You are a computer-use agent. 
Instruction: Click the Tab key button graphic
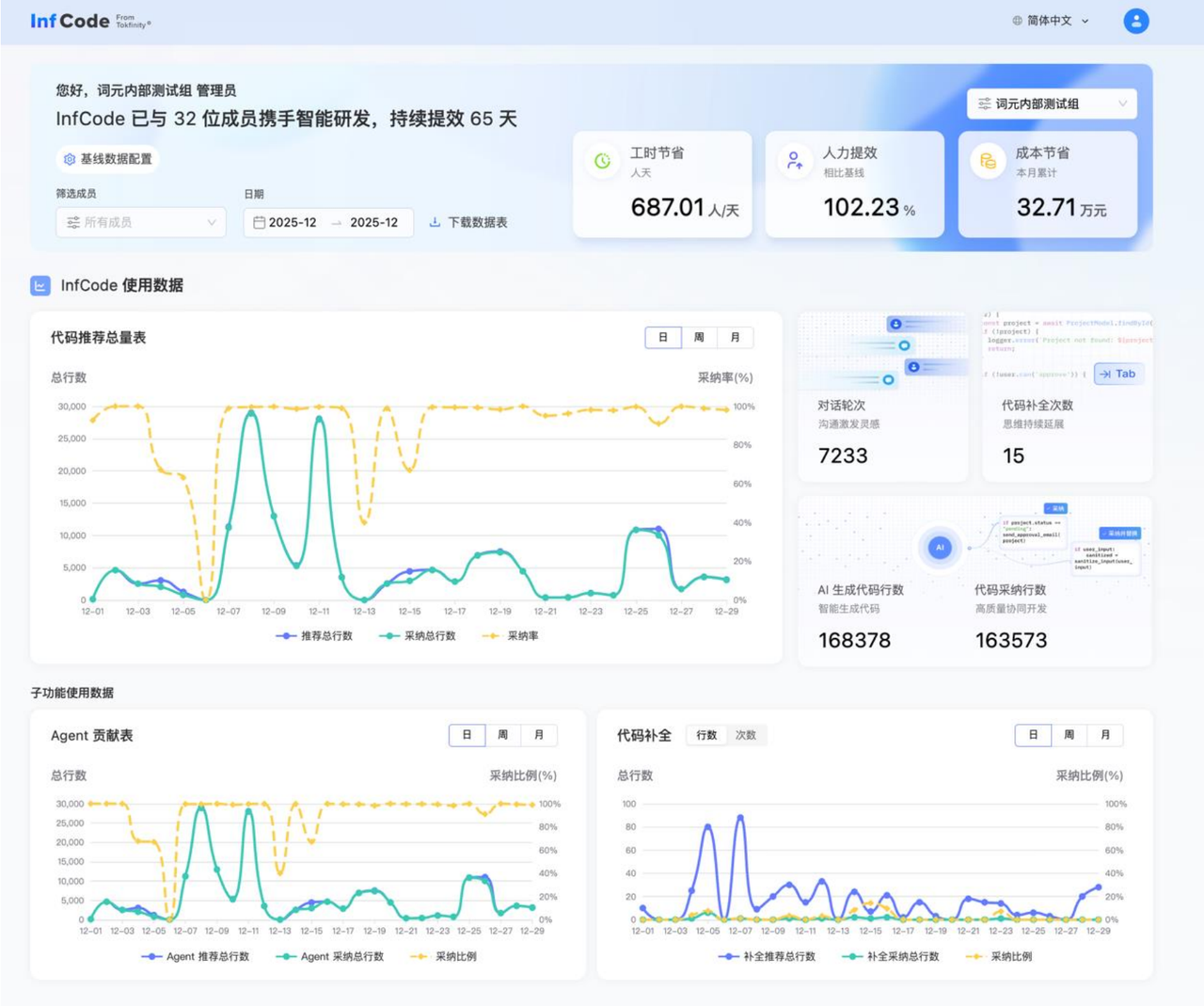(x=1118, y=374)
